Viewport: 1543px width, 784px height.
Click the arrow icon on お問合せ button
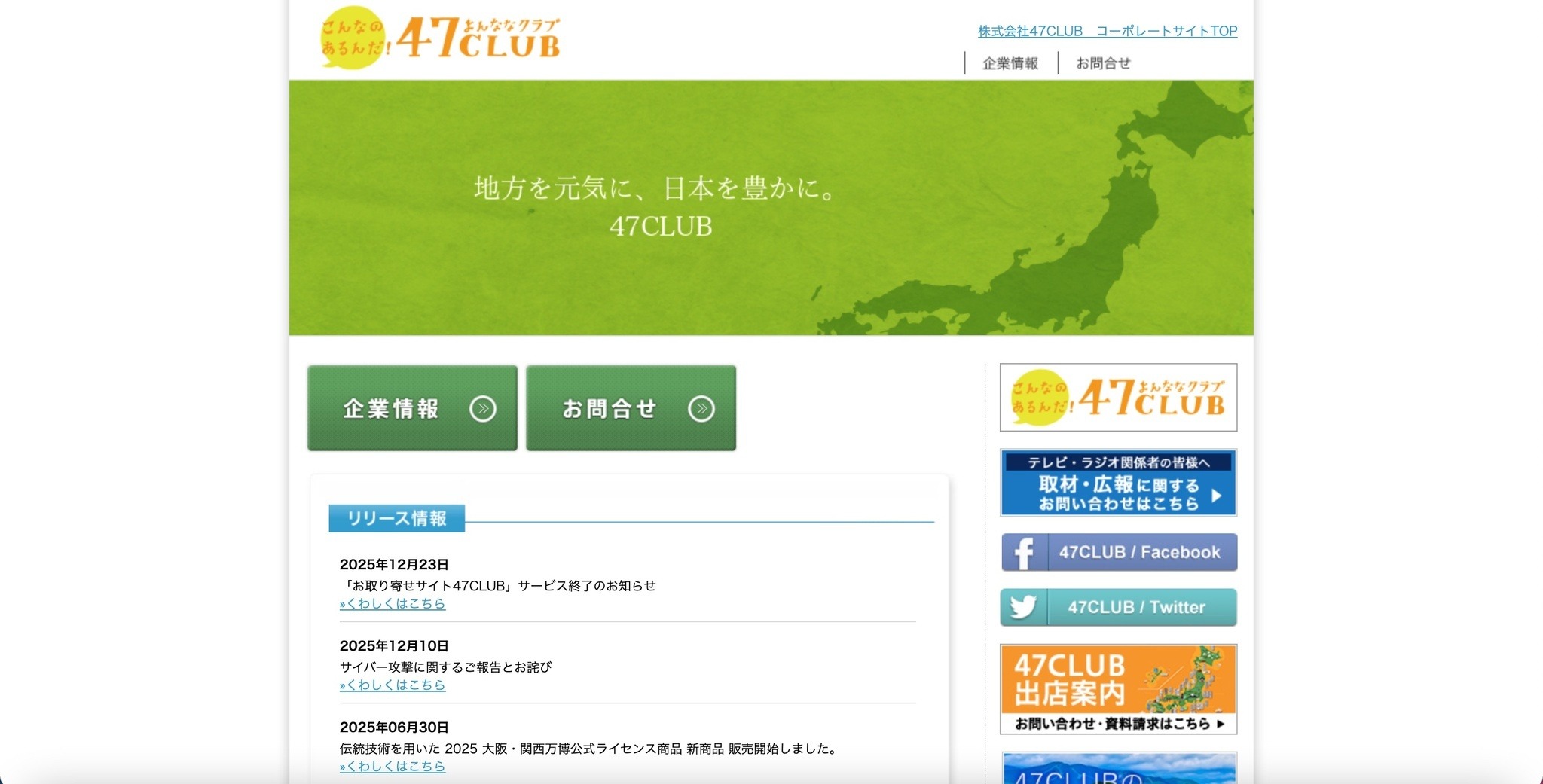[x=702, y=408]
